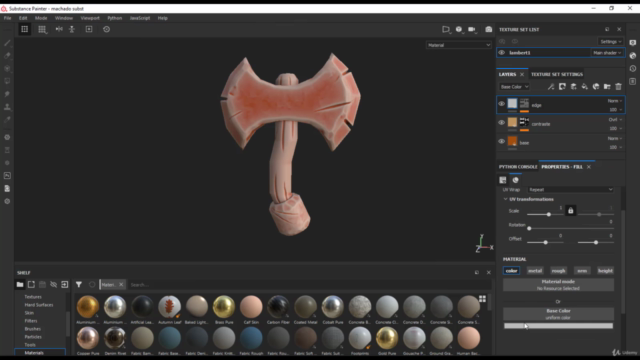
Task: Click the Scale slider handle
Action: 549,214
